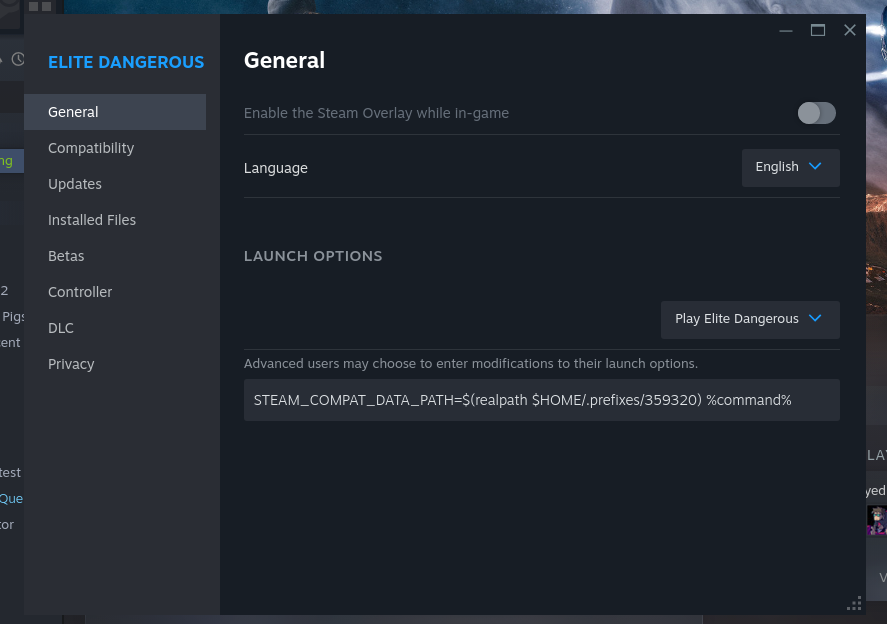Toggle Steam Overlay while in-game switch
This screenshot has width=887, height=624.
[816, 113]
